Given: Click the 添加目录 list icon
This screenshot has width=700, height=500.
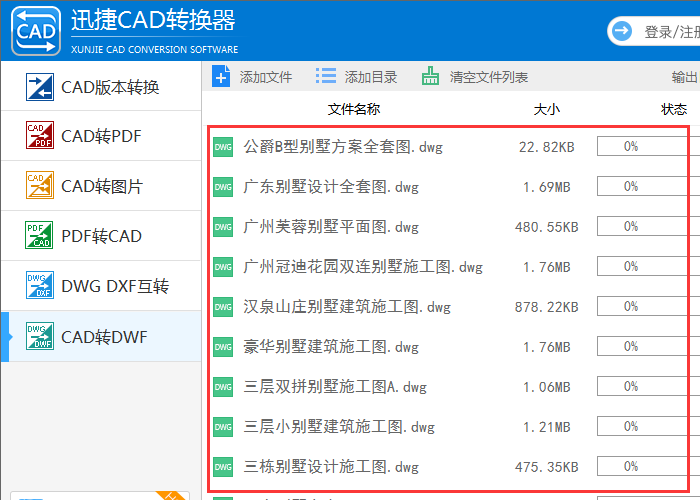Looking at the screenshot, I should click(326, 76).
